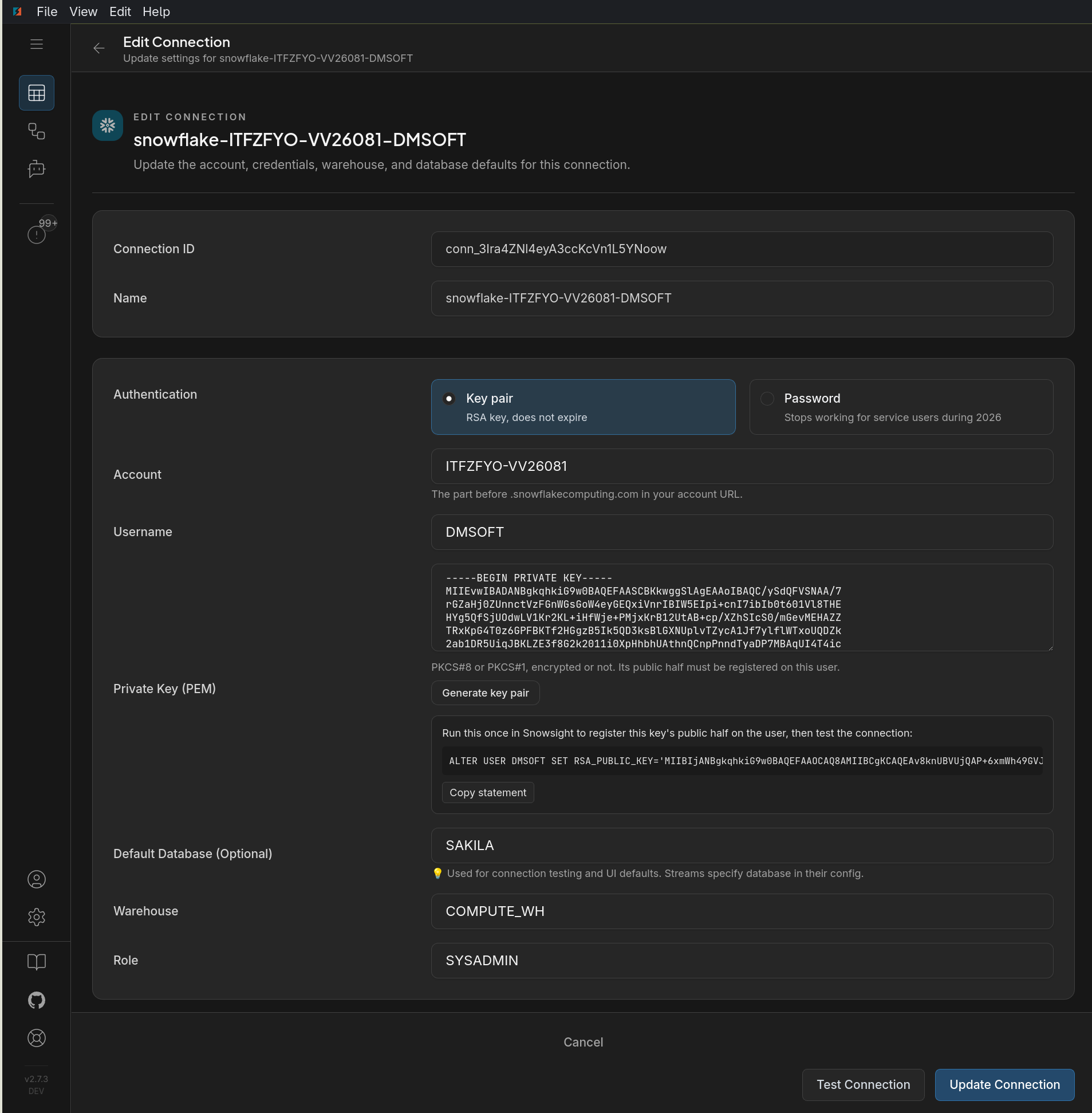Toggle the hamburger sidebar menu
Image resolution: width=1092 pixels, height=1113 pixels.
[x=37, y=44]
